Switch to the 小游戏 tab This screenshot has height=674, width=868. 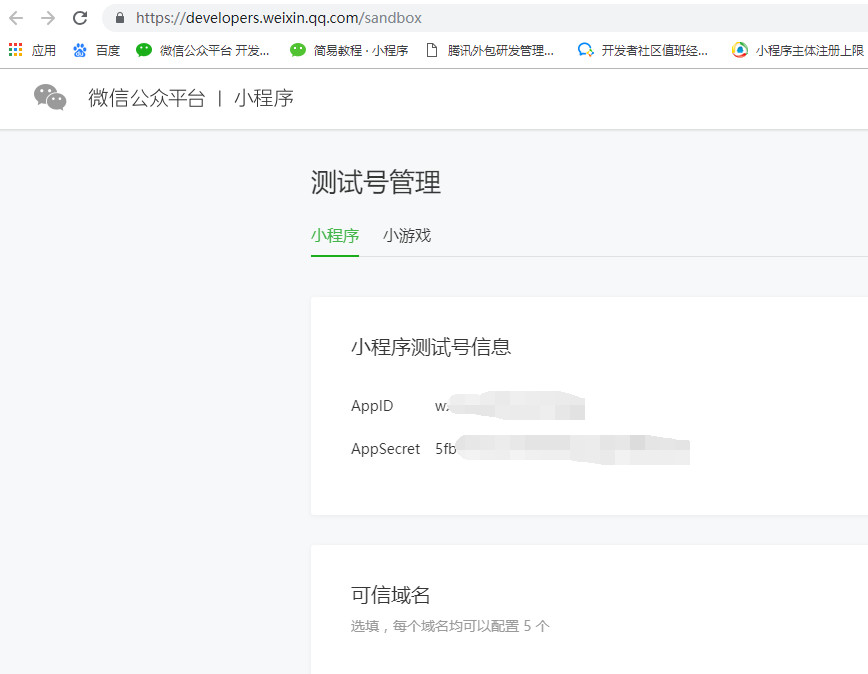(407, 236)
